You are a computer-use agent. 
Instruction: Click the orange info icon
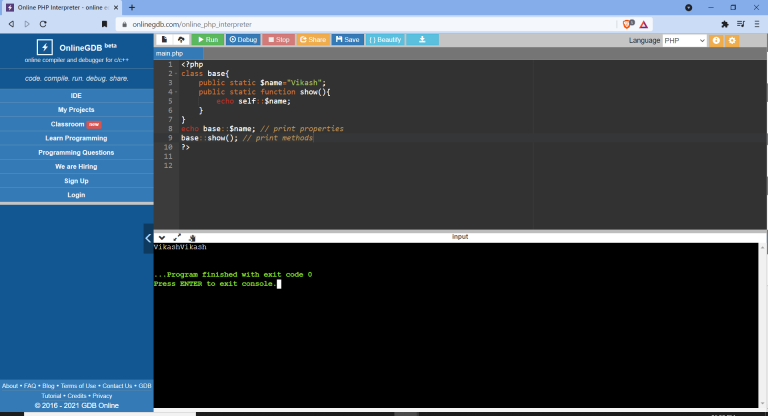coord(716,41)
